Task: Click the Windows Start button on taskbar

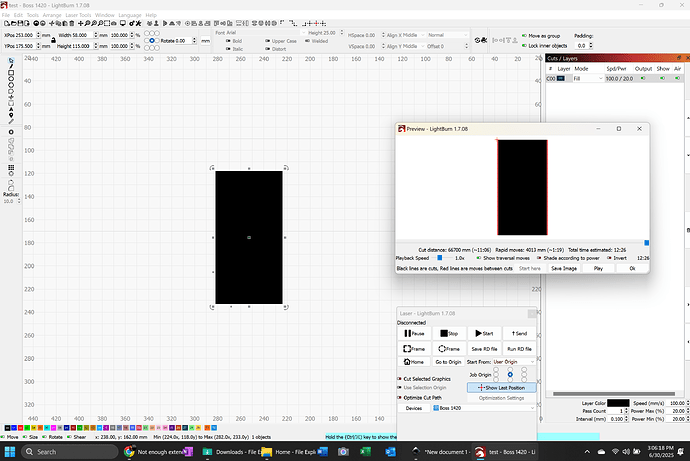Action: (x=10, y=452)
